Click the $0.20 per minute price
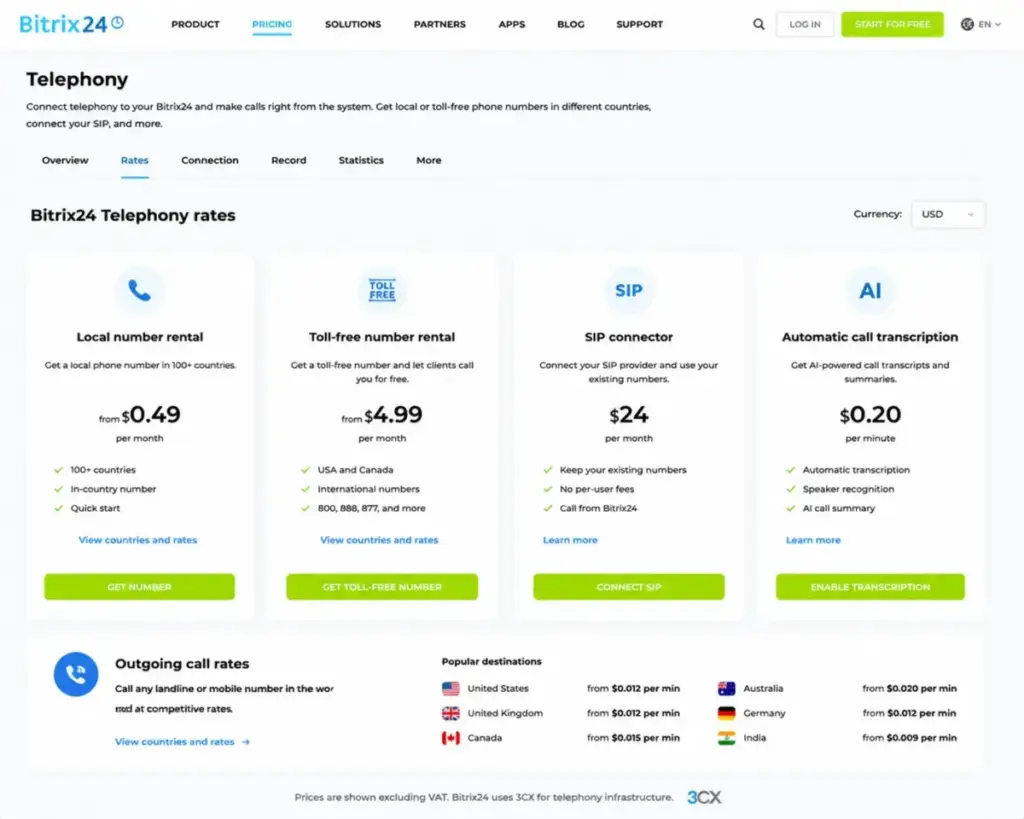Viewport: 1024px width, 819px height. (870, 415)
